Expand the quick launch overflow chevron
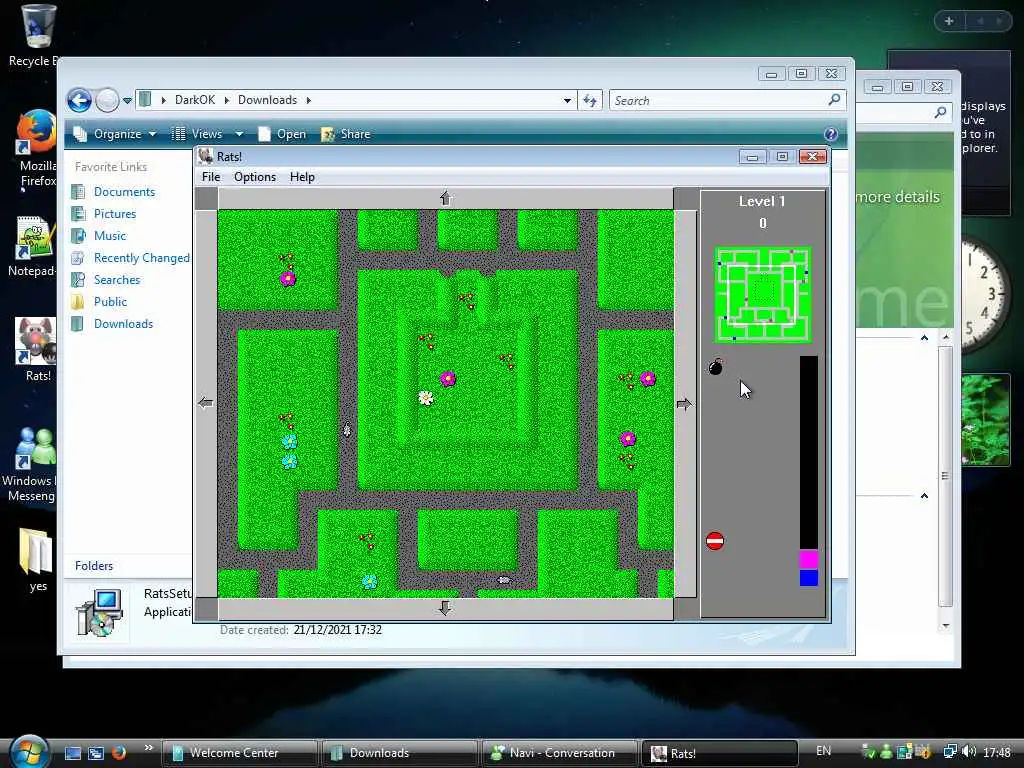The image size is (1024, 768). (x=149, y=748)
